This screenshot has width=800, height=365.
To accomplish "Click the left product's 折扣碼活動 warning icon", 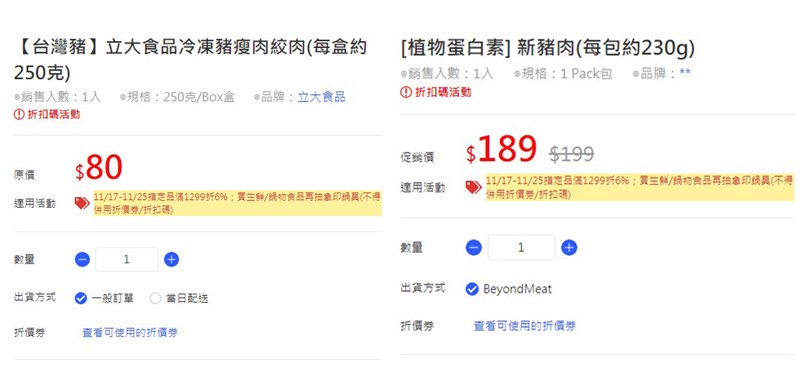I will pos(19,114).
